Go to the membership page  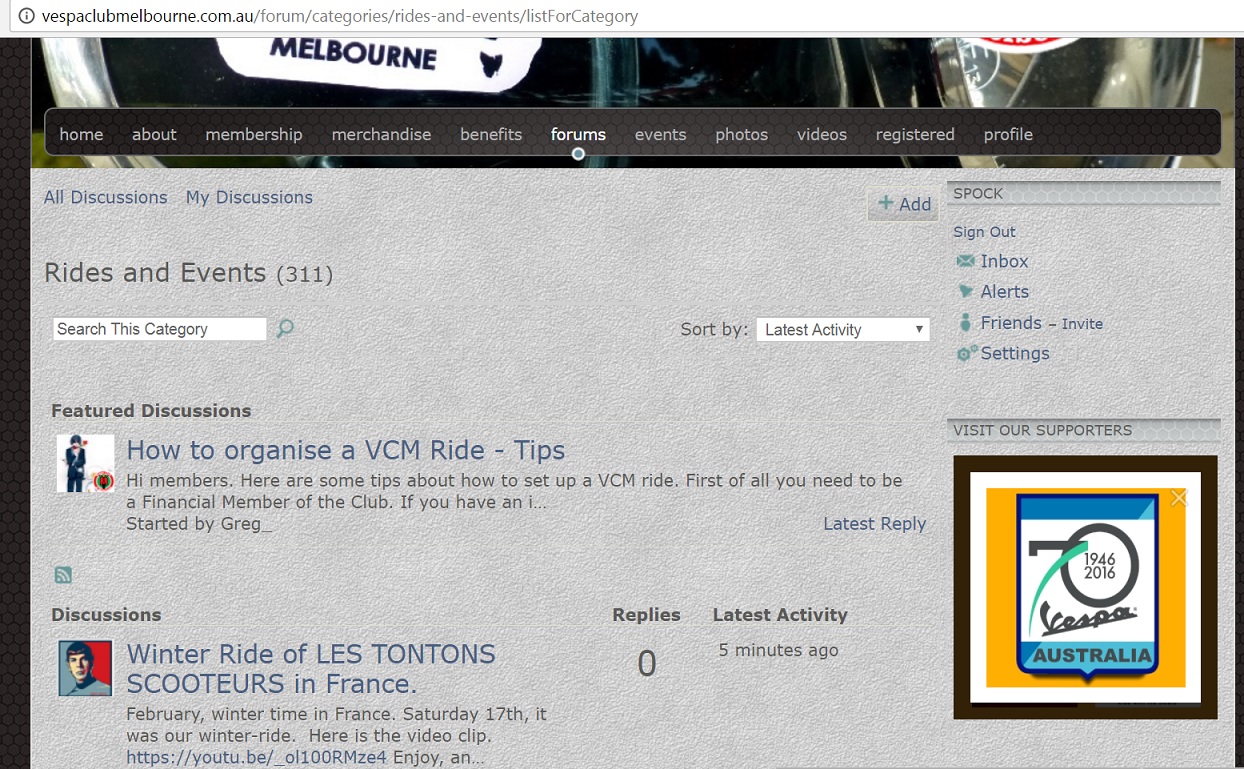(x=254, y=135)
